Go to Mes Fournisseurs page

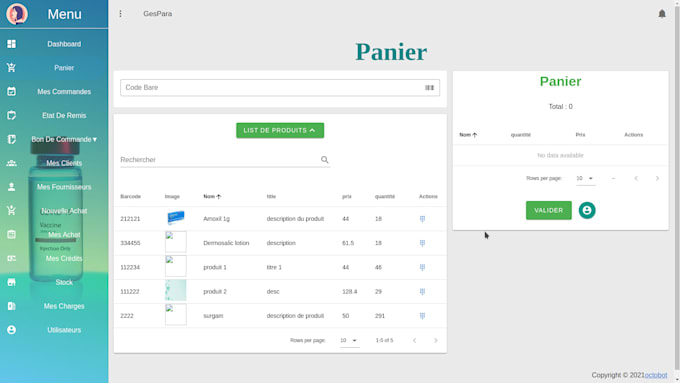coord(64,187)
